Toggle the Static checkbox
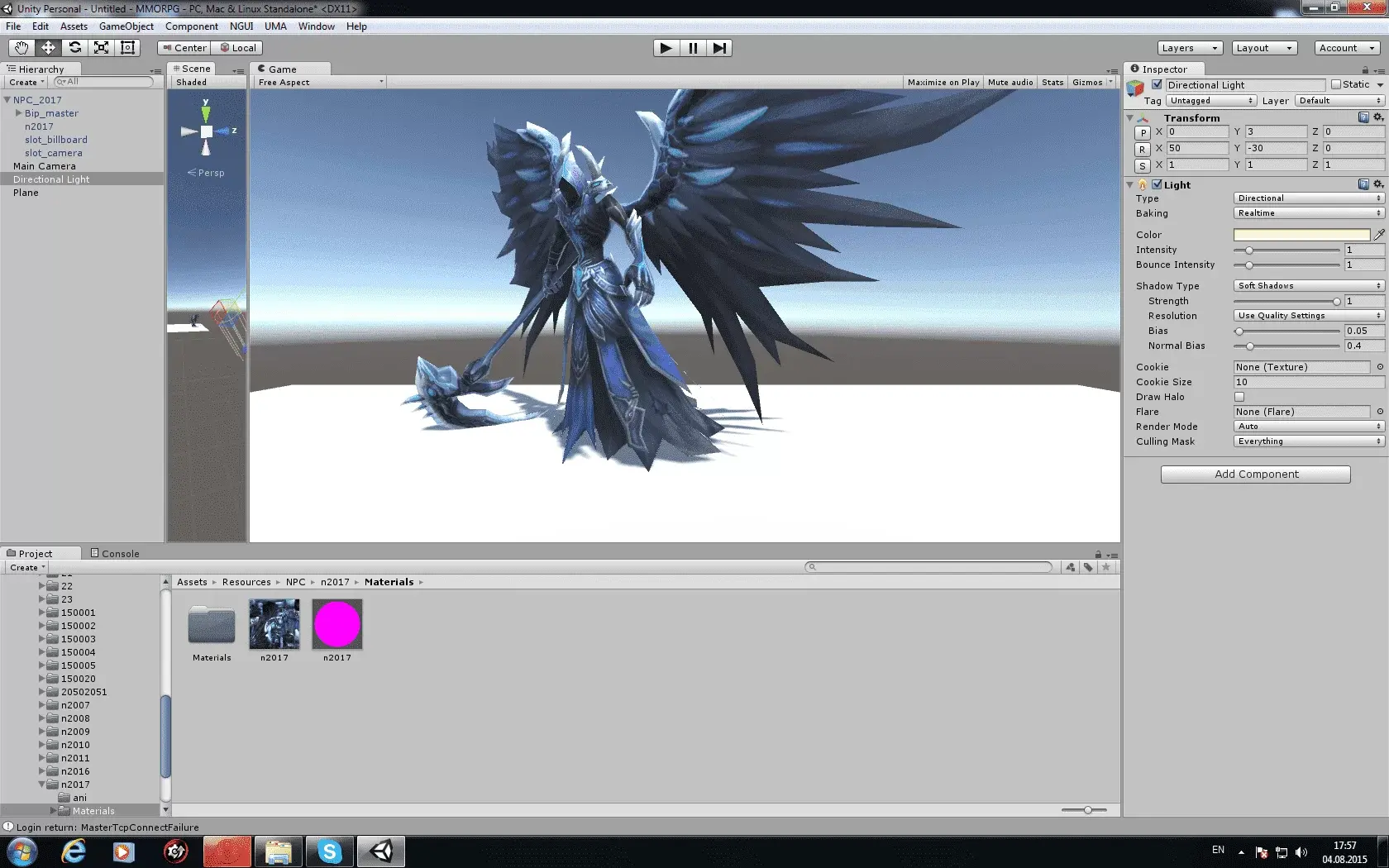1389x868 pixels. click(x=1335, y=84)
